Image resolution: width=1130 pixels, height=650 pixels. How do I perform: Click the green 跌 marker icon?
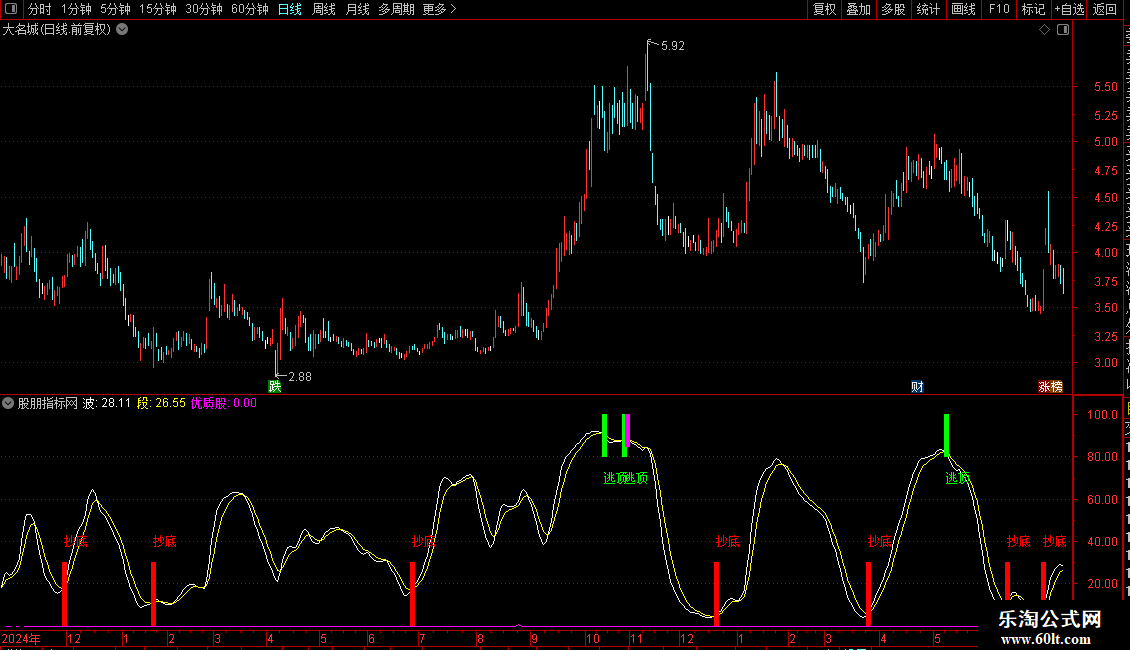click(x=275, y=386)
